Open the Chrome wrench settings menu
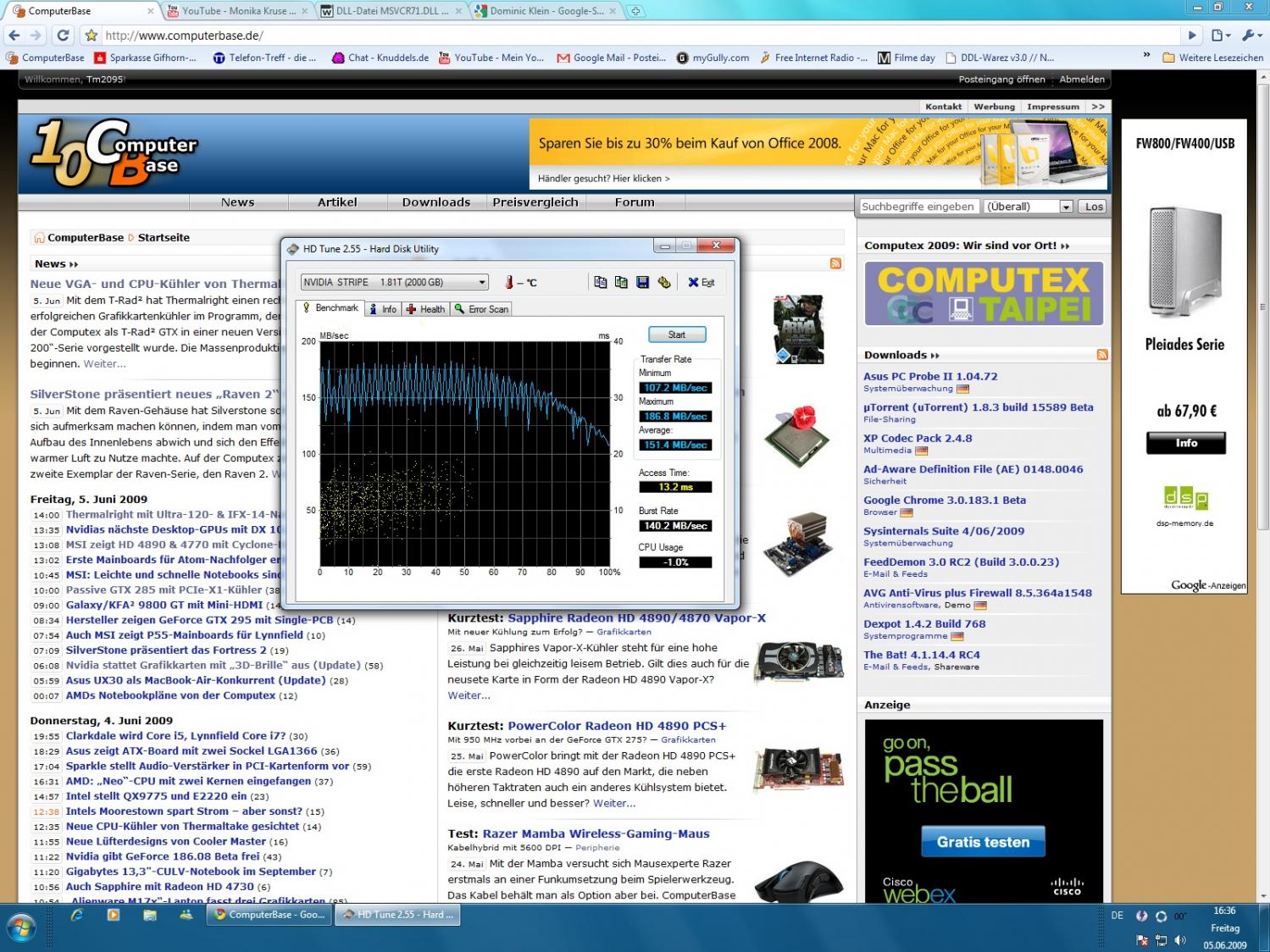 (1251, 36)
